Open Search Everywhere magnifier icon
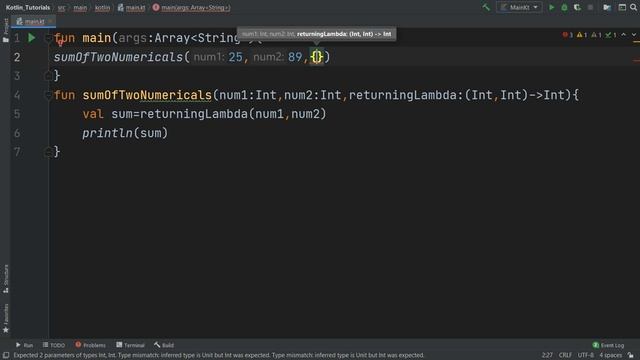 click(634, 7)
